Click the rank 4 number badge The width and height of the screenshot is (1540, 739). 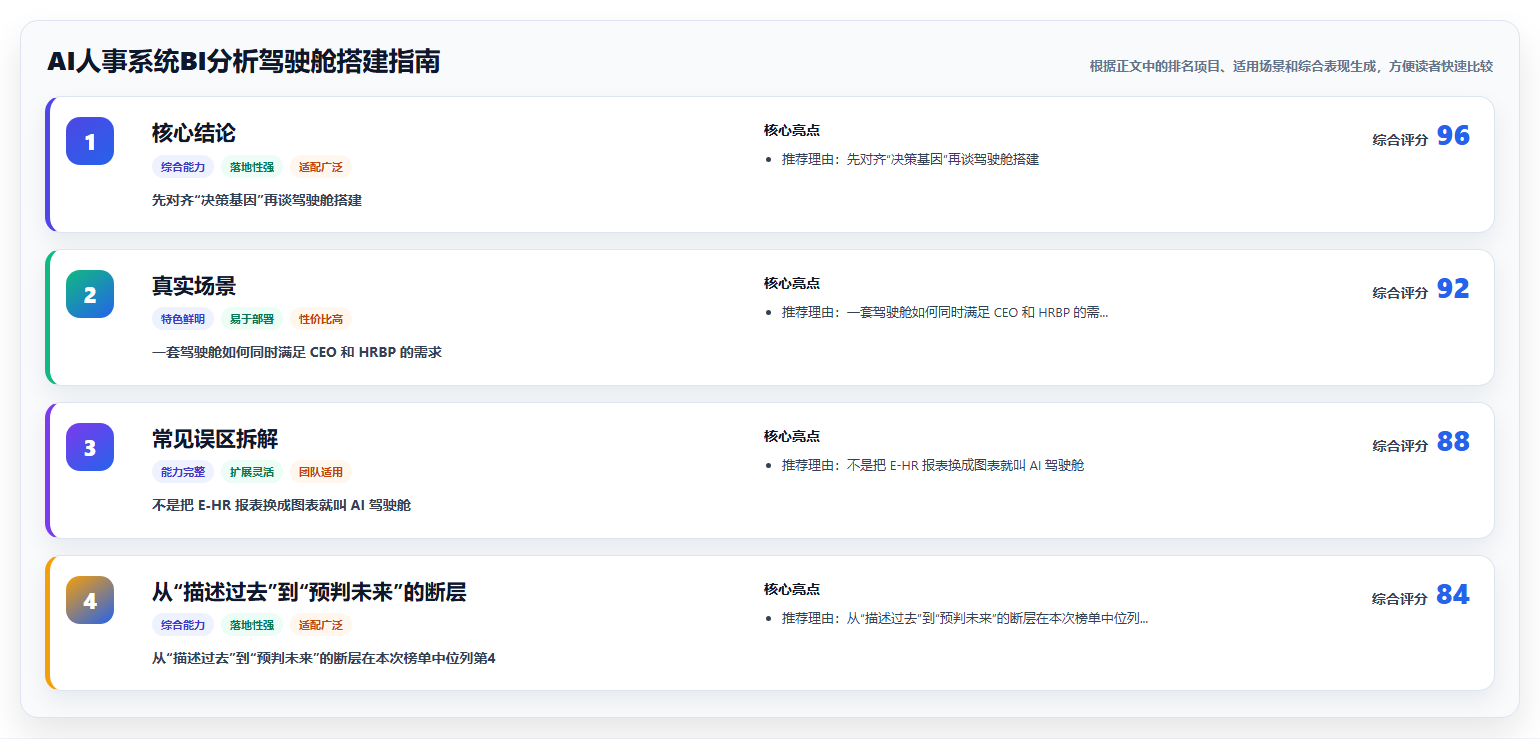90,600
